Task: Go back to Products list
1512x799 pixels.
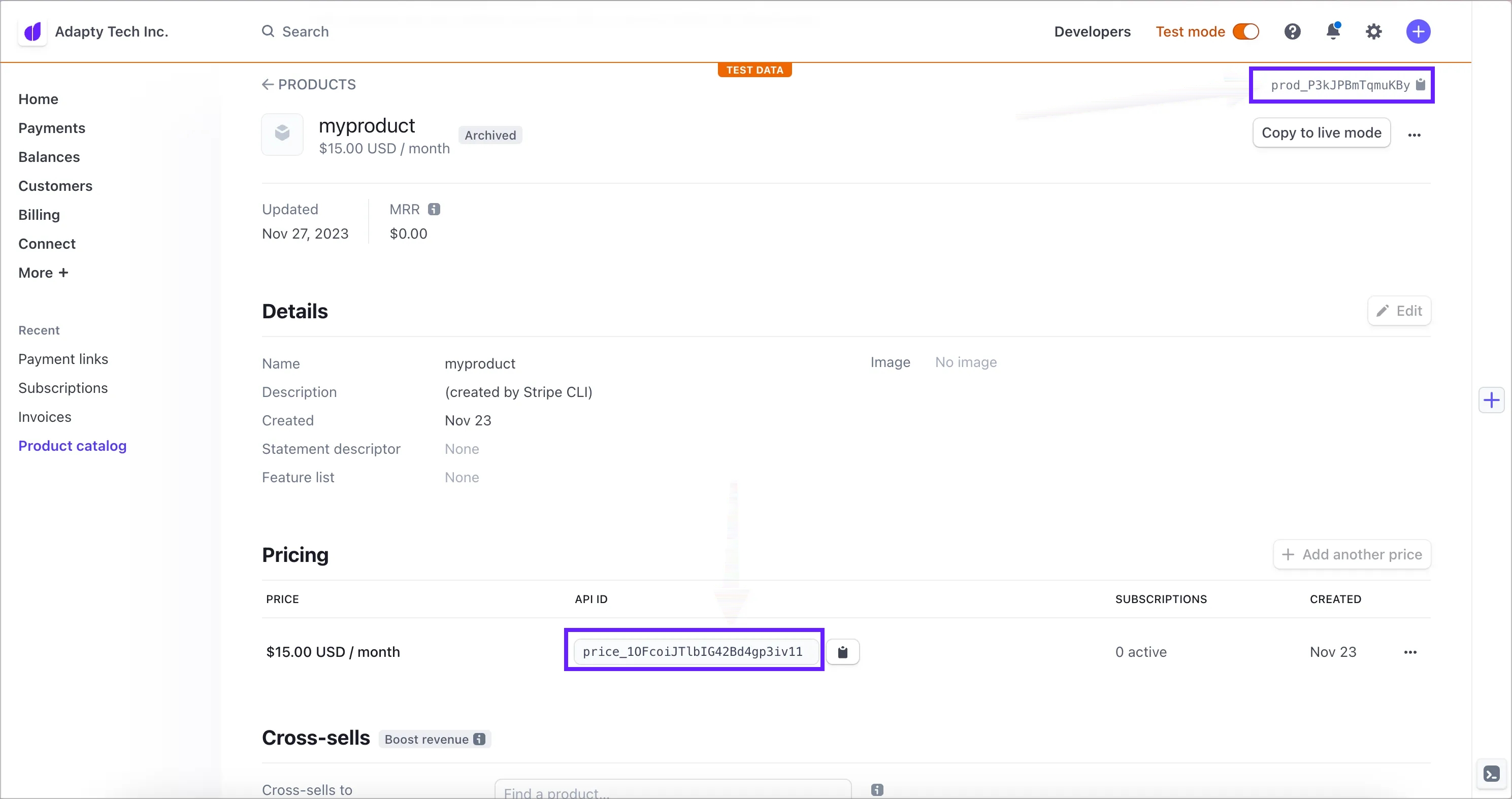Action: pyautogui.click(x=309, y=84)
